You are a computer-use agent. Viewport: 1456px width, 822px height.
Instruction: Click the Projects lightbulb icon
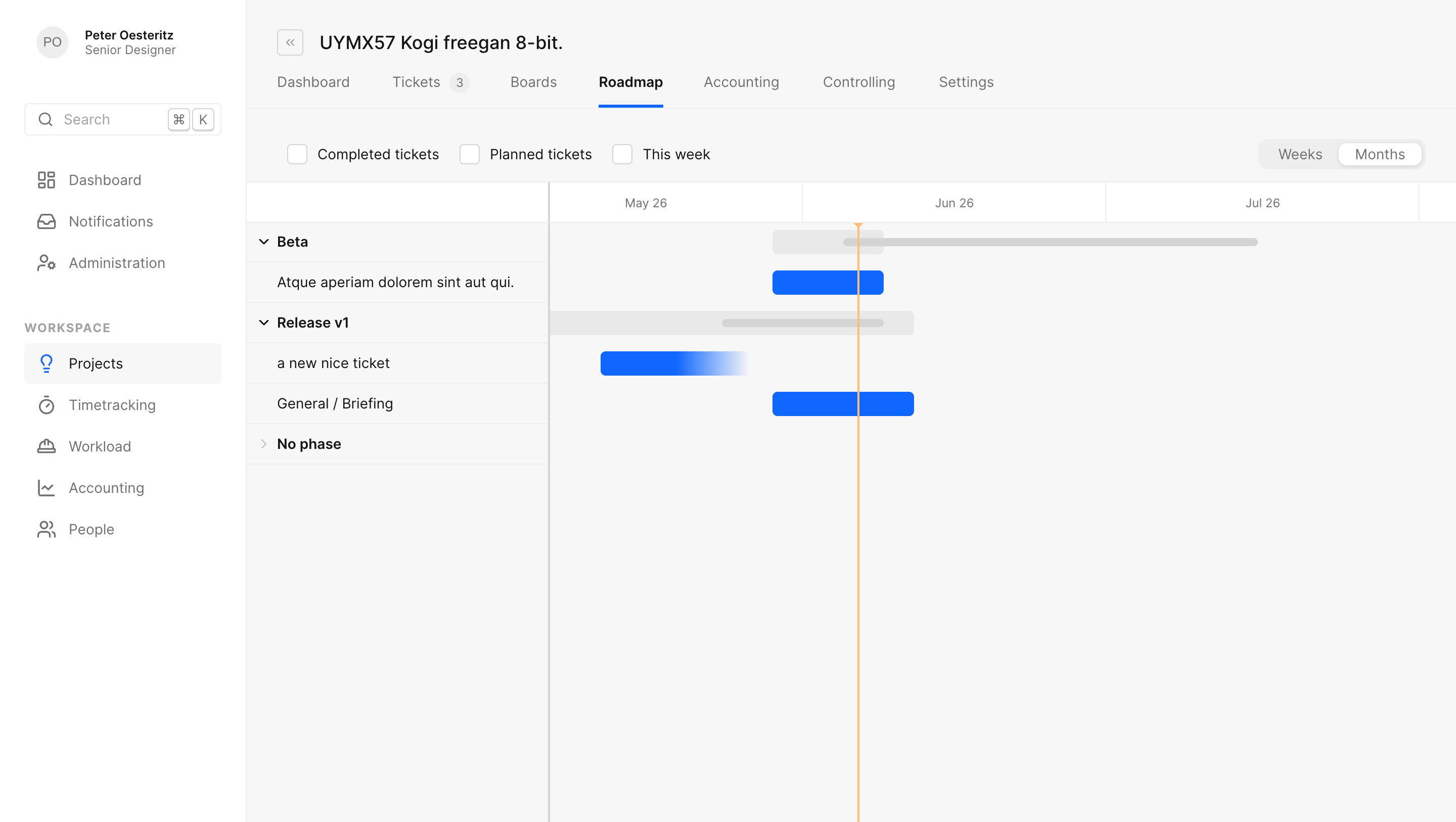pyautogui.click(x=47, y=363)
